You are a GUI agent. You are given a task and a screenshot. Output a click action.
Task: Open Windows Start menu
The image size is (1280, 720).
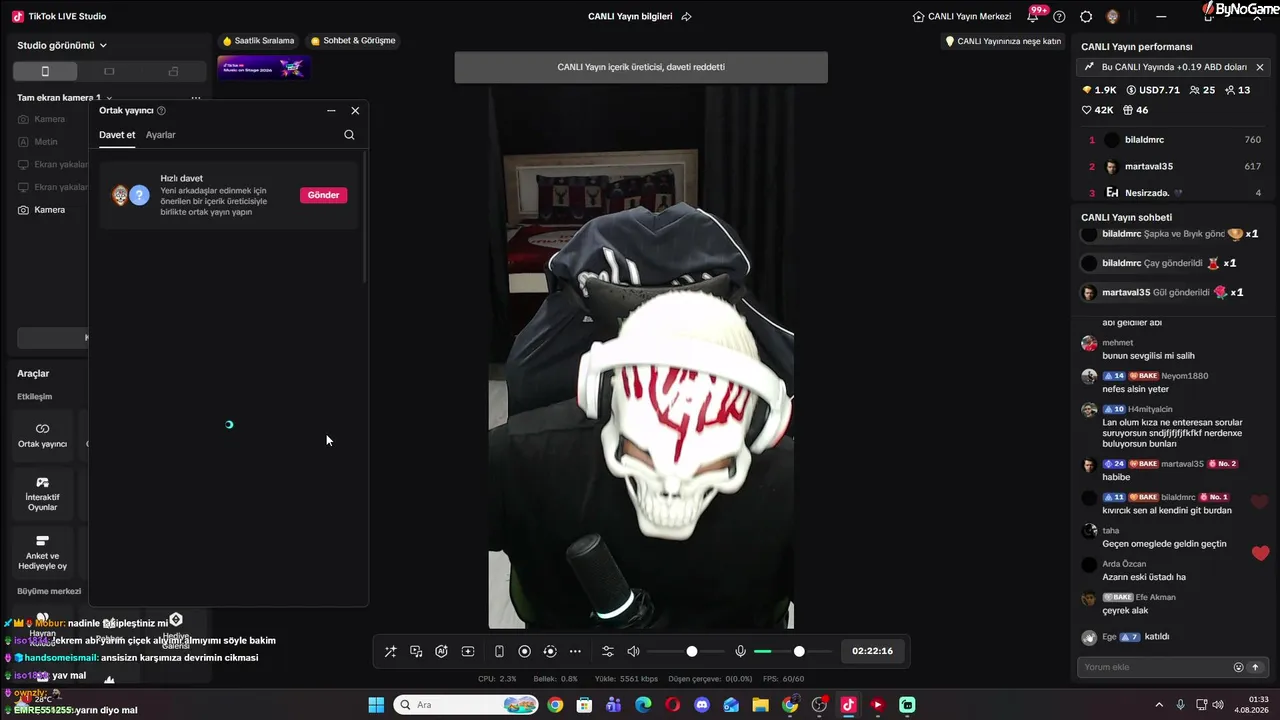click(376, 705)
